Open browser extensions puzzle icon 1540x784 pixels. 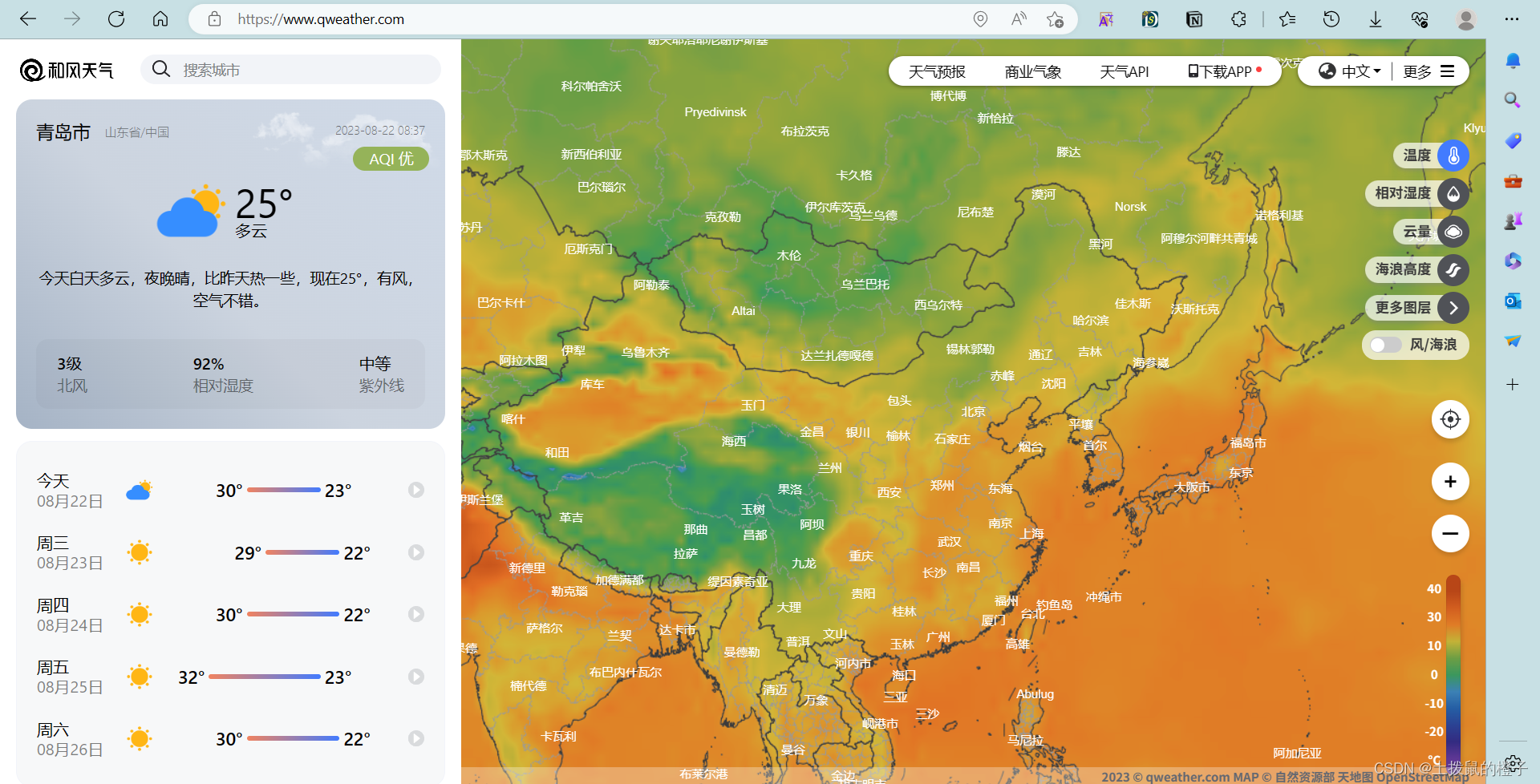[1239, 19]
